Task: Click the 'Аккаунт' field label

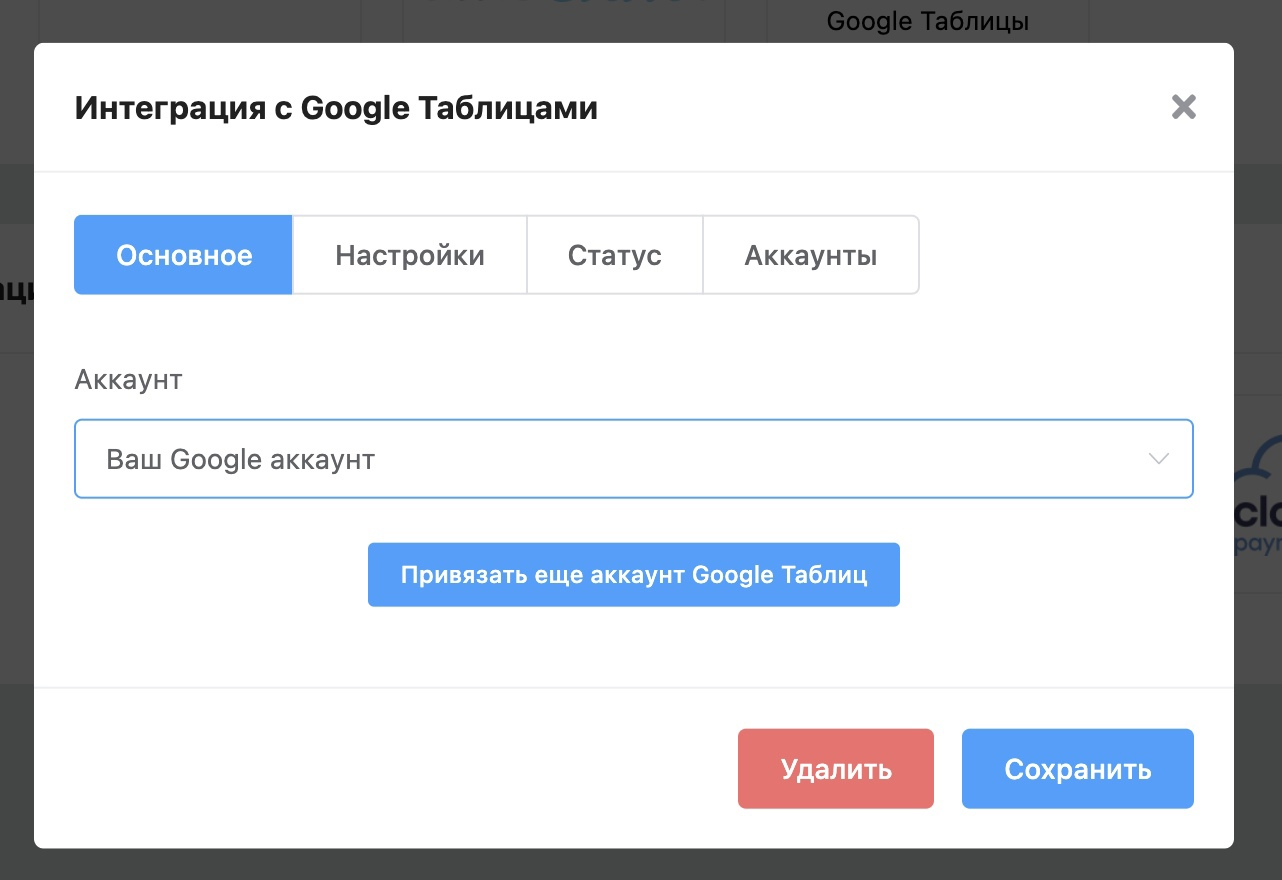Action: (128, 380)
